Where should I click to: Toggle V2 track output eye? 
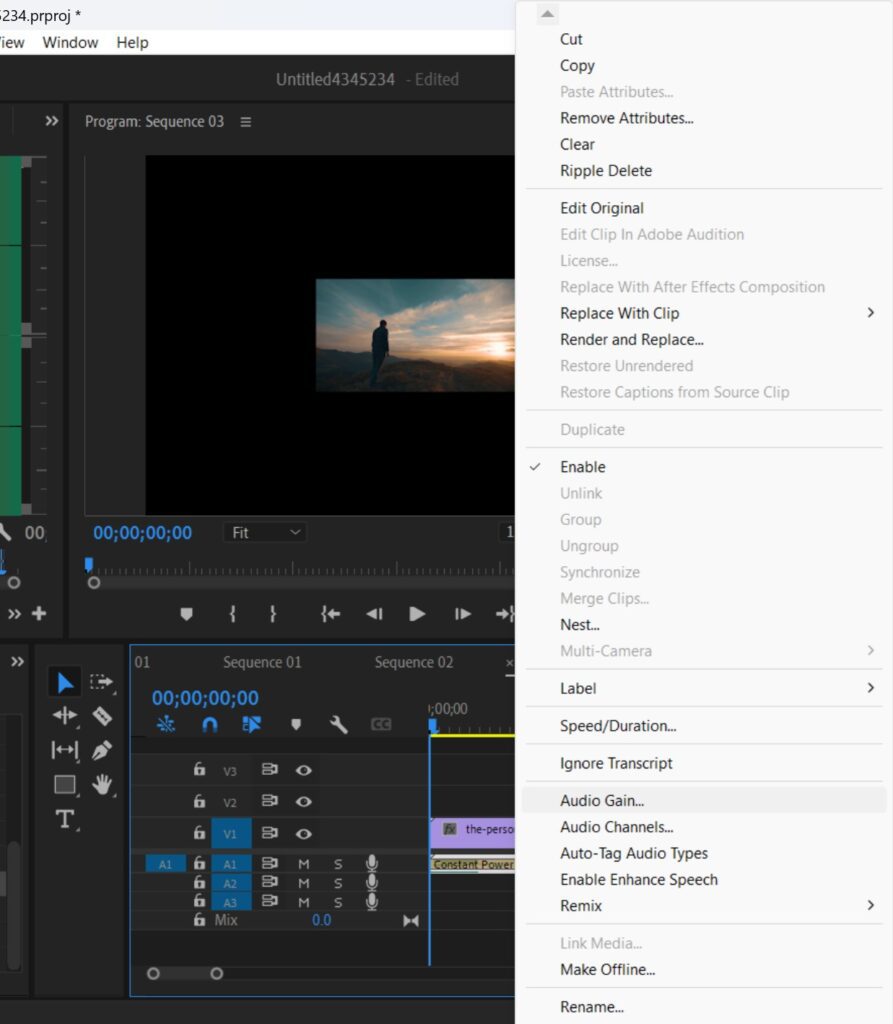tap(303, 801)
